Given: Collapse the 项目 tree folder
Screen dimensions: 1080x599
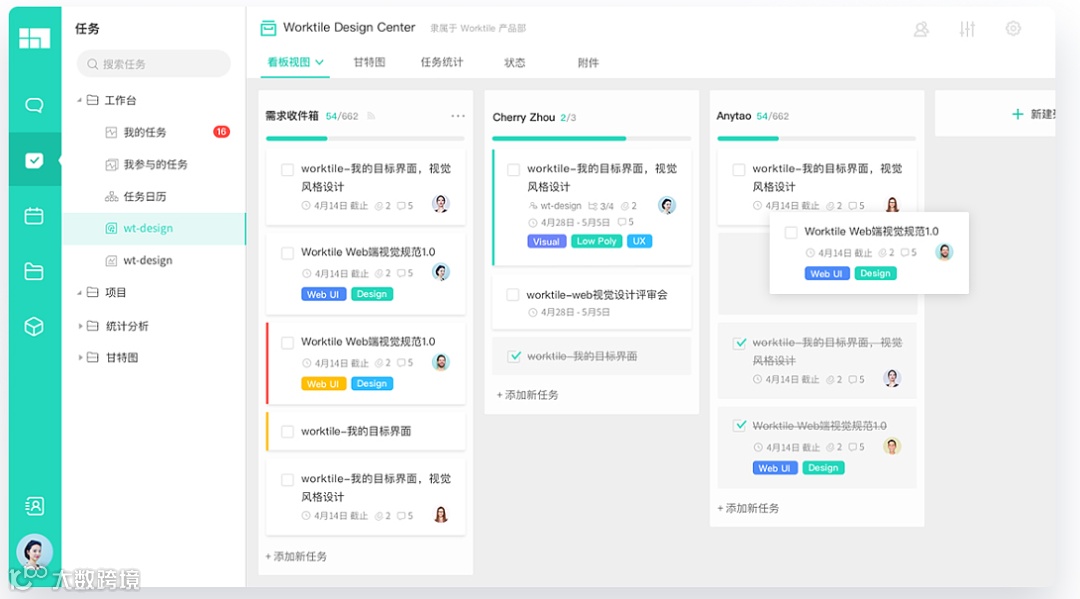Looking at the screenshot, I should point(79,293).
